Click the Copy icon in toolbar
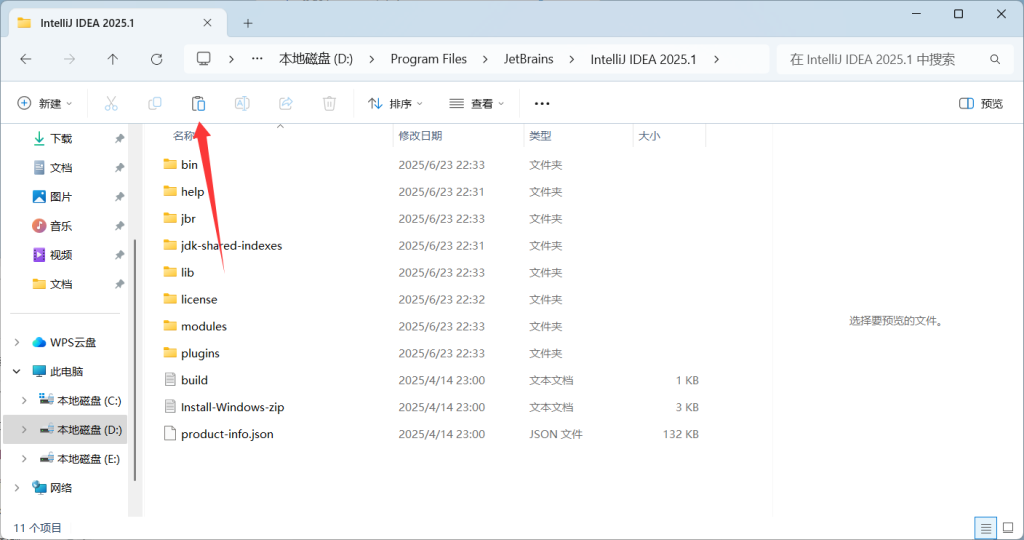This screenshot has width=1024, height=540. (155, 103)
